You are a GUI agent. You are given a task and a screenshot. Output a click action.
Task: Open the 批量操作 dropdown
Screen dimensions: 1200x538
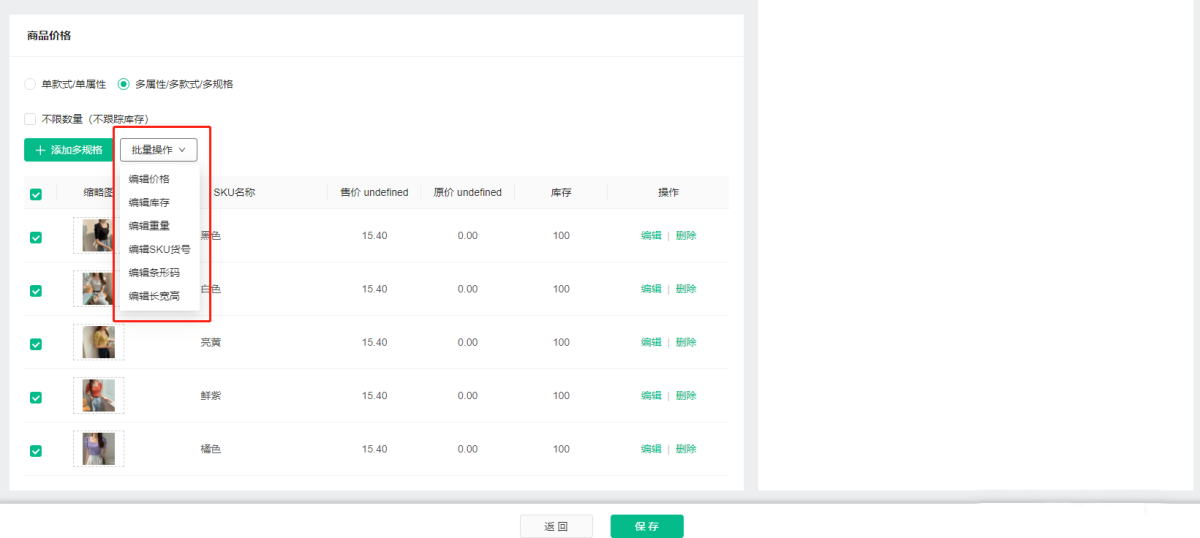[159, 150]
